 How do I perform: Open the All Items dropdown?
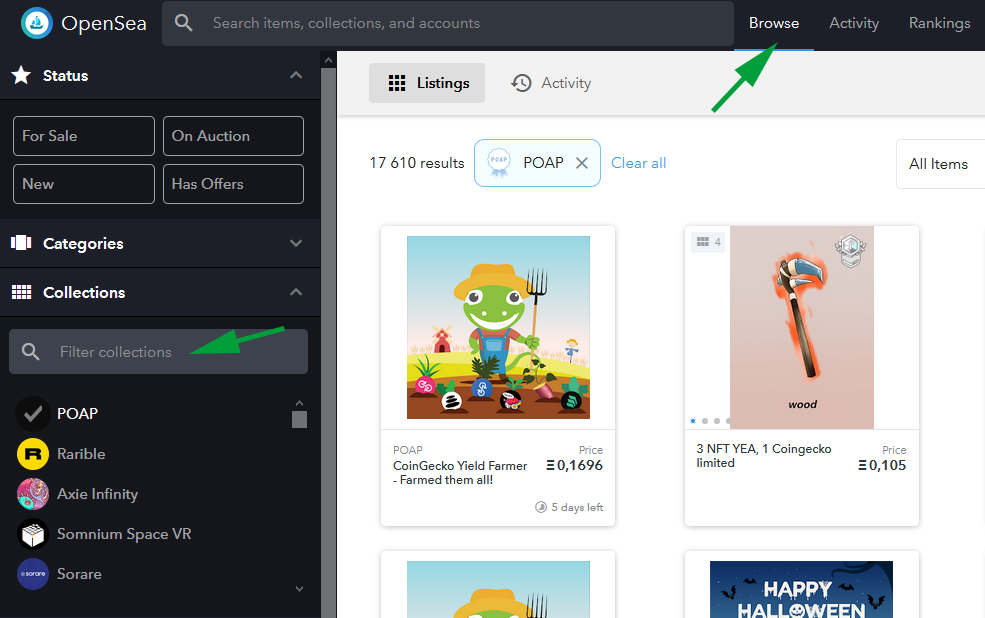click(940, 164)
